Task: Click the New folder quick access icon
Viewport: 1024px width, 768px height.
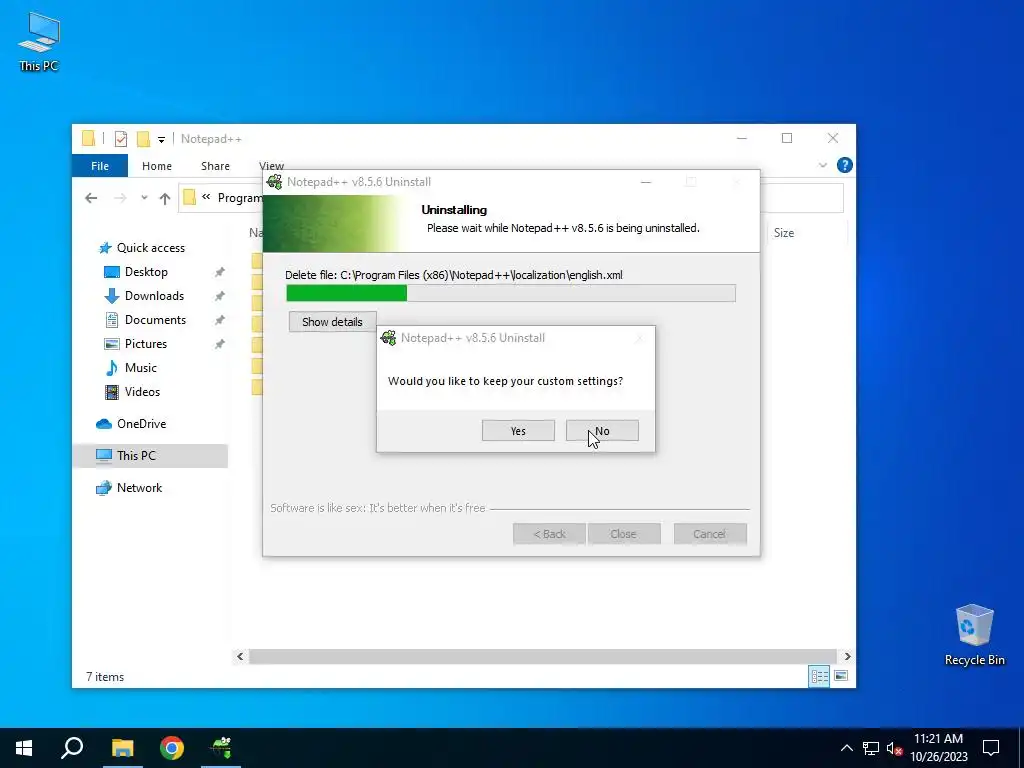Action: pyautogui.click(x=143, y=138)
